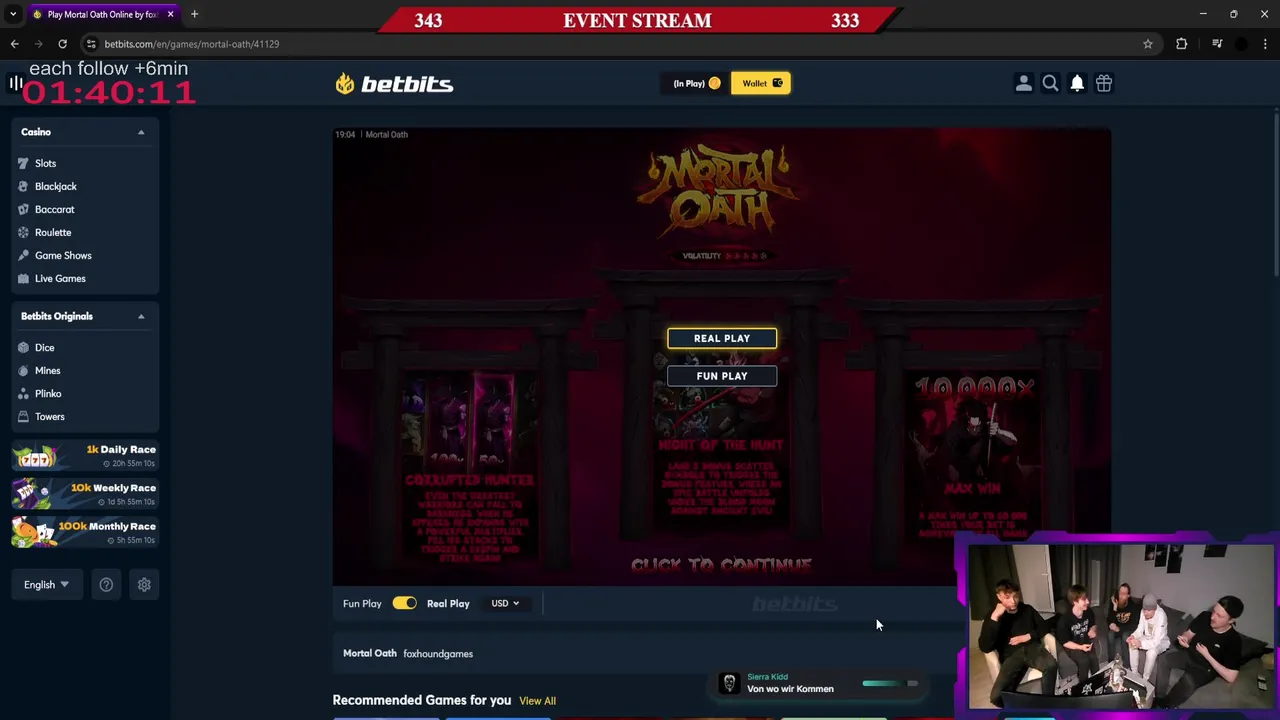Open sidebar settings gear icon
The width and height of the screenshot is (1280, 720).
tap(144, 585)
